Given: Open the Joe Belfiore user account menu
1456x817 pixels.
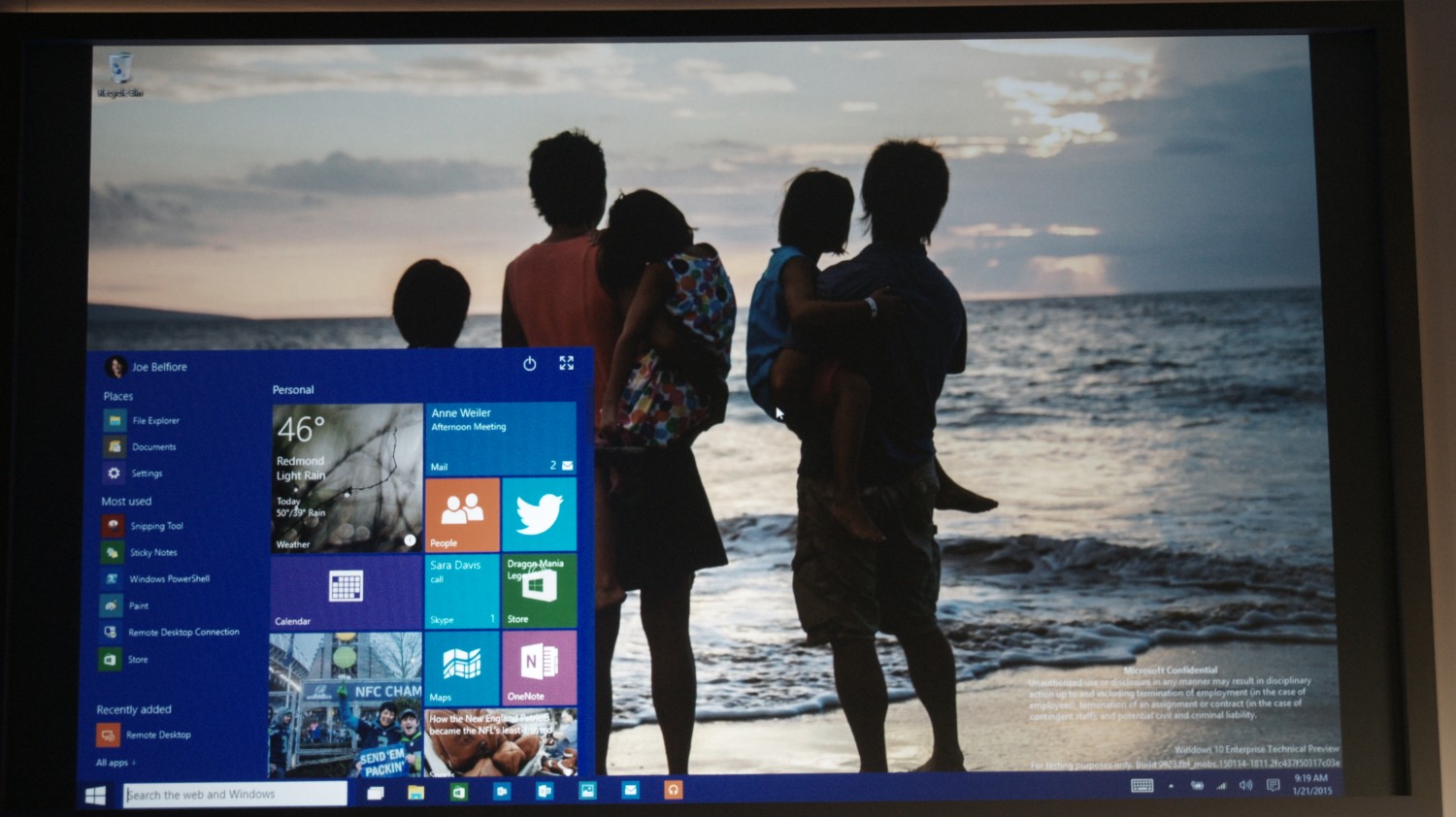Looking at the screenshot, I should point(148,367).
